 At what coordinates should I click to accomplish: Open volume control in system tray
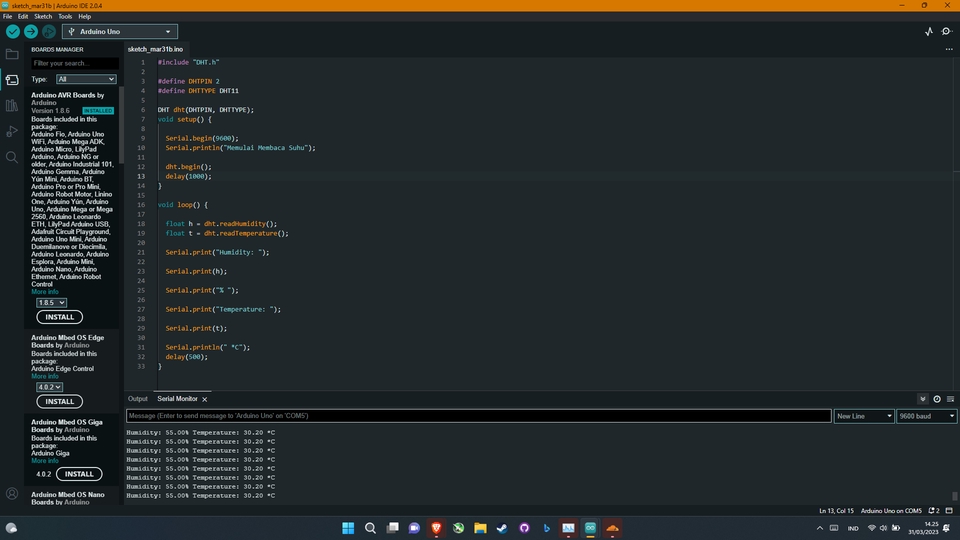pos(883,528)
